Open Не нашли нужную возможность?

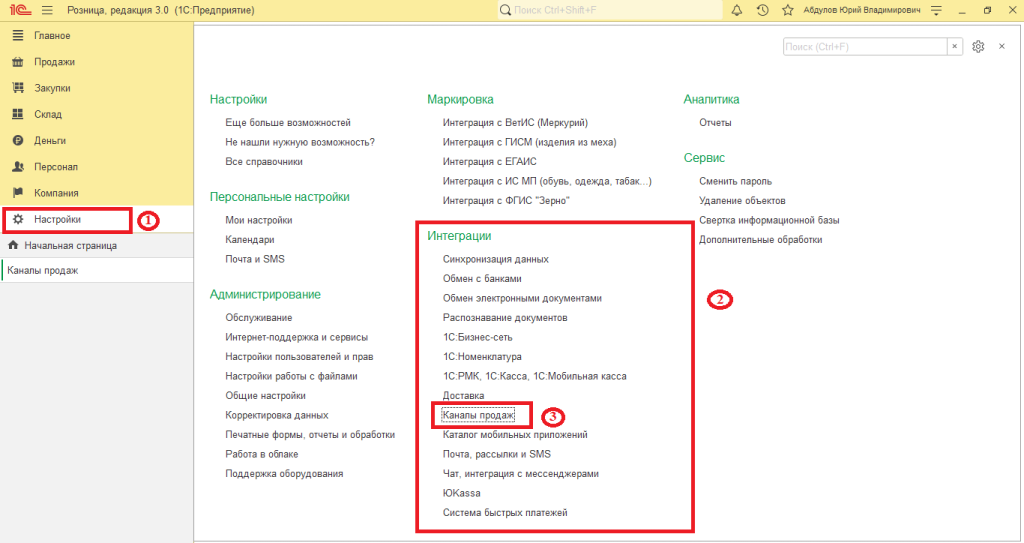click(300, 142)
